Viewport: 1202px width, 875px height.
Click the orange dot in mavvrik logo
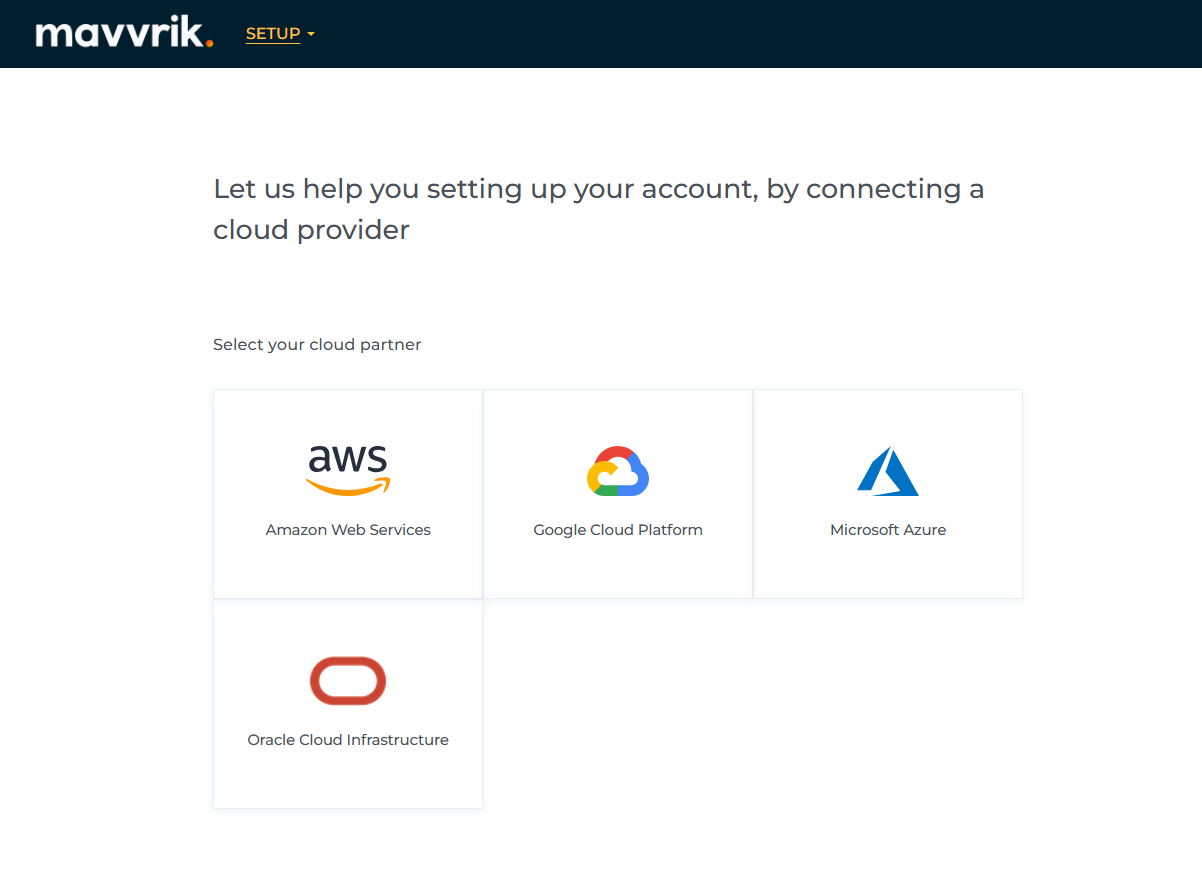(x=209, y=43)
